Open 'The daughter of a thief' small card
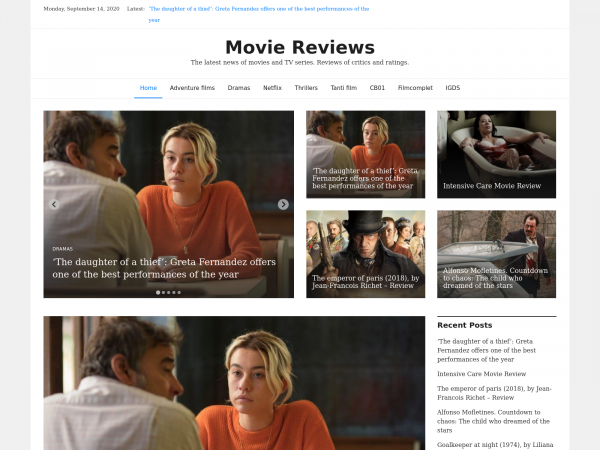Screen dimensions: 600x450 (x=365, y=155)
